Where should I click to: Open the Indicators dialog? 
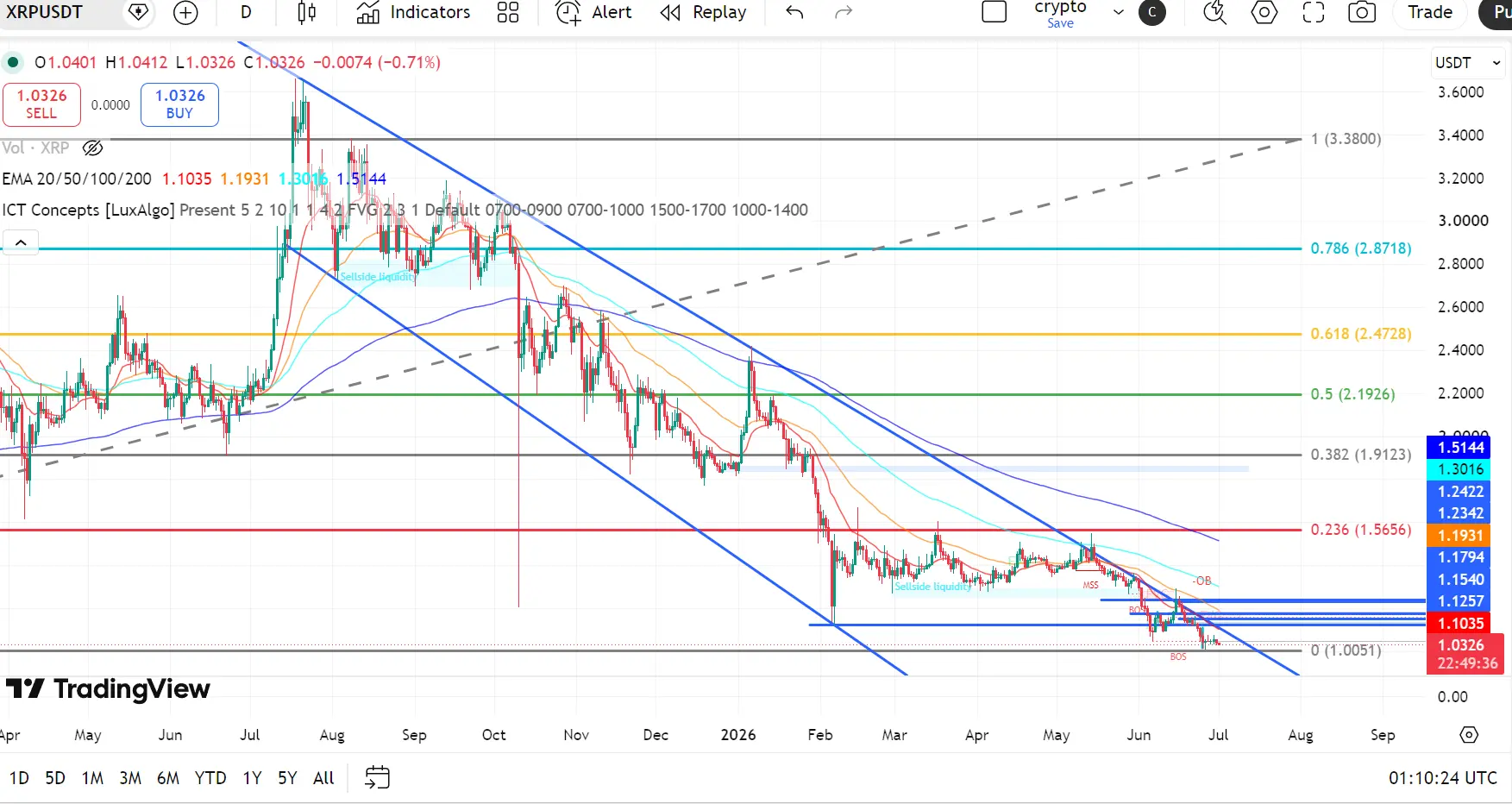[413, 12]
